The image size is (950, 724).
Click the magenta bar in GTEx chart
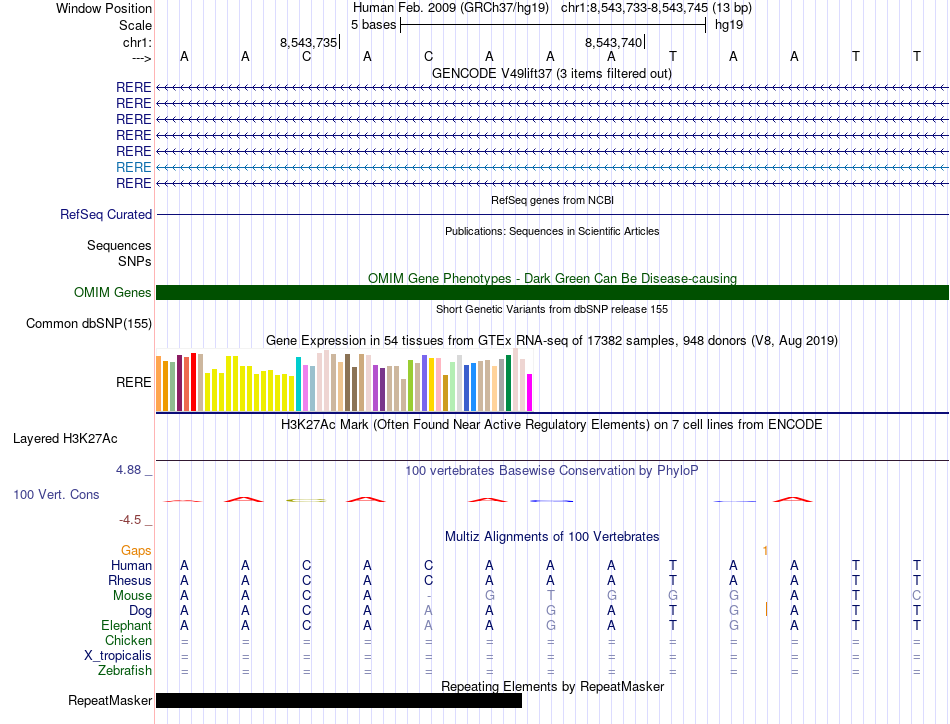tap(530, 393)
